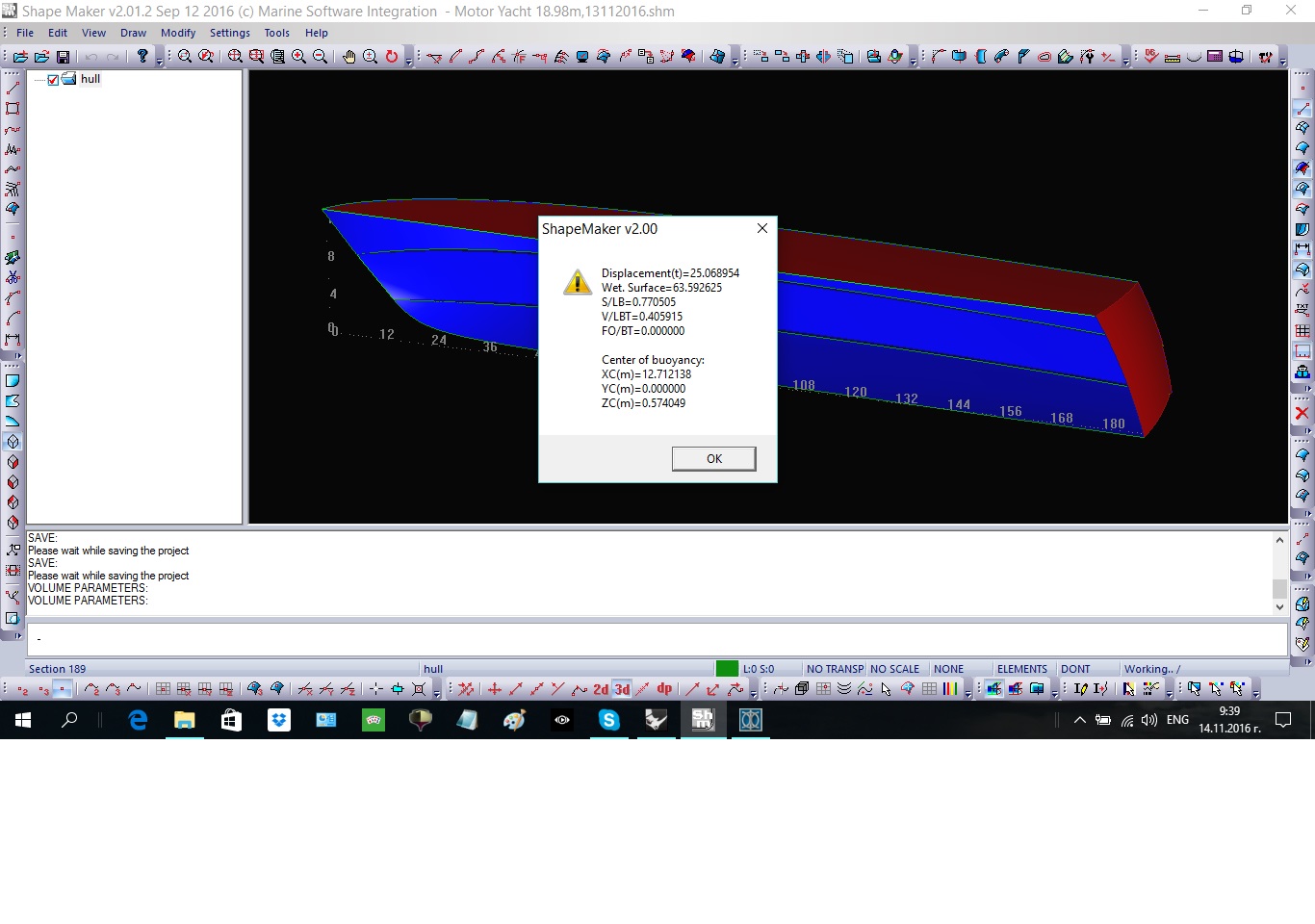Click the red Rotate view icon

pos(392,57)
